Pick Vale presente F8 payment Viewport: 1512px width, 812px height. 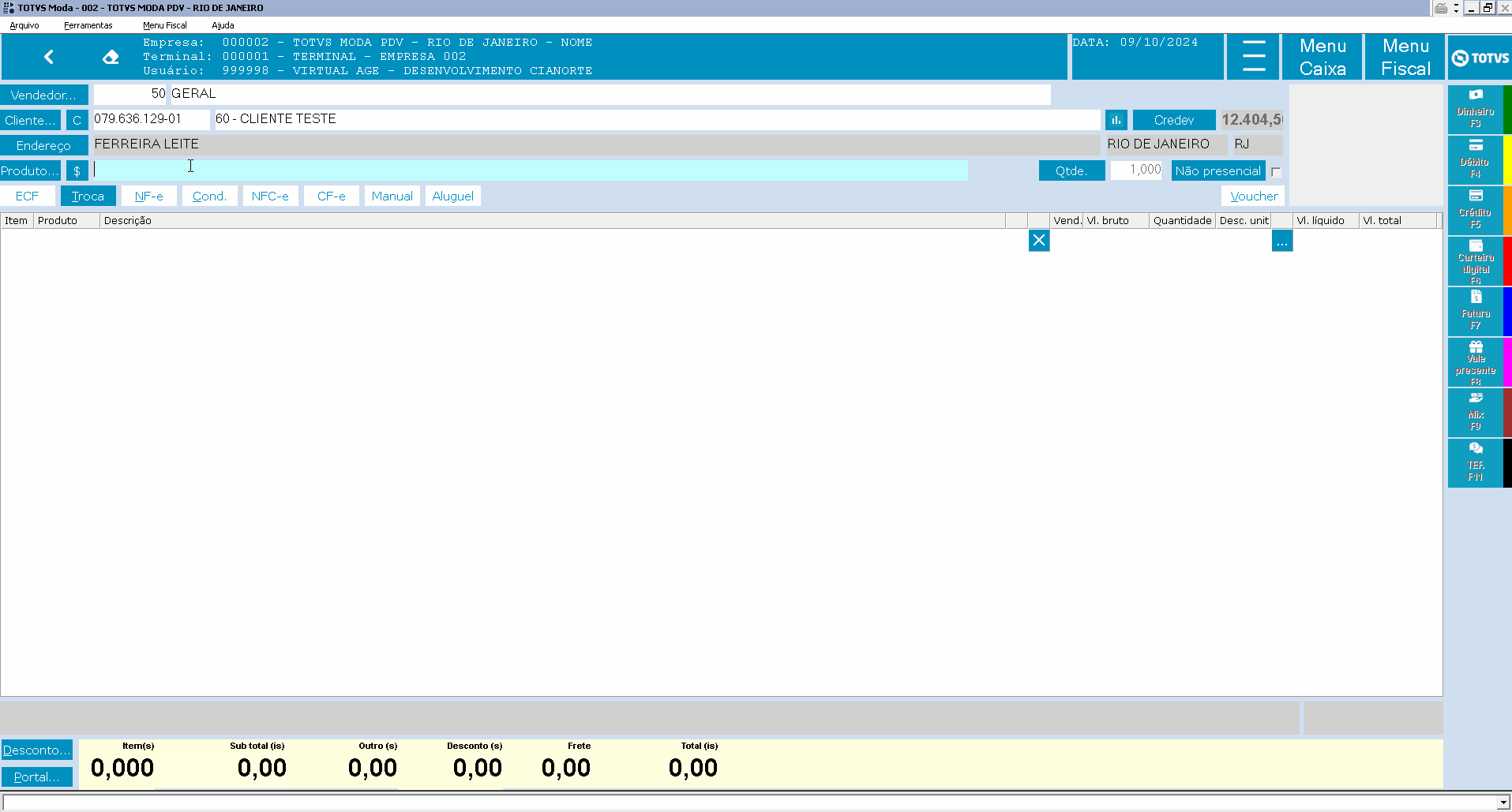pos(1475,362)
